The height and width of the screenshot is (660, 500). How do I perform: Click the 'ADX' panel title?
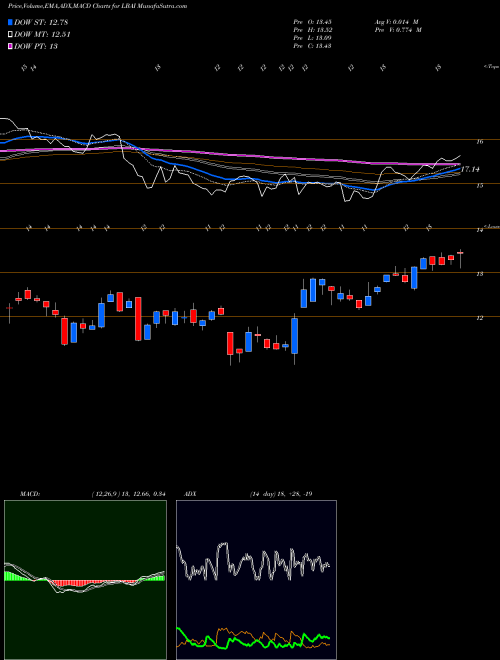pyautogui.click(x=190, y=494)
